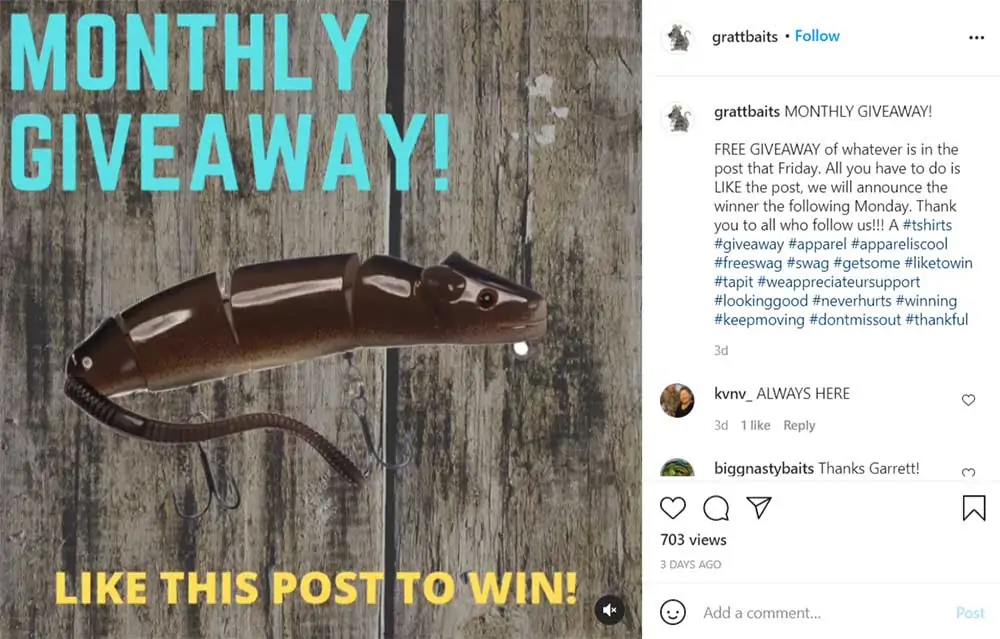Open the three-dot more options menu
Screen dimensions: 1000x639
click(976, 38)
